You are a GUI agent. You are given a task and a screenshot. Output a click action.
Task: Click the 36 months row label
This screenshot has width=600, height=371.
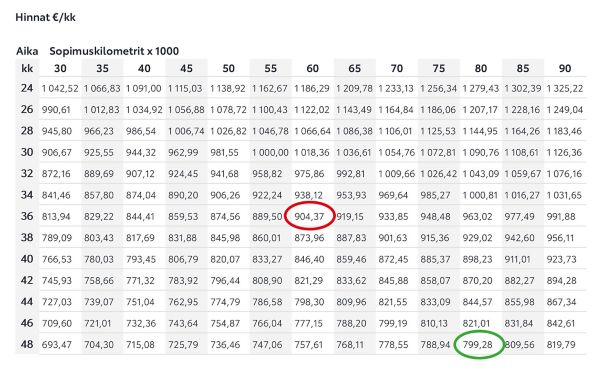point(27,216)
